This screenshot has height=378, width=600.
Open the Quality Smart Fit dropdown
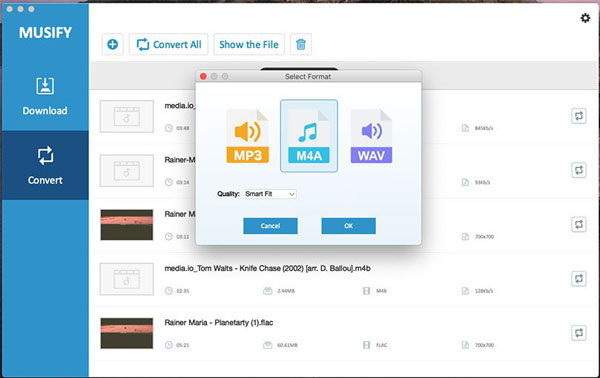270,194
